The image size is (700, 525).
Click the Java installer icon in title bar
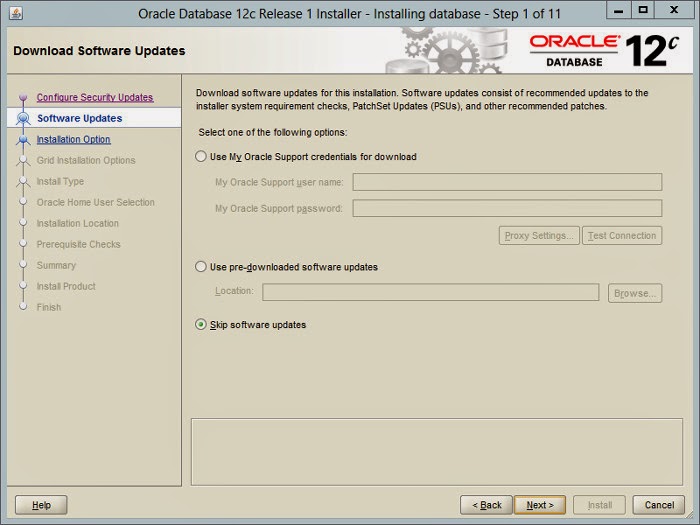pos(16,13)
